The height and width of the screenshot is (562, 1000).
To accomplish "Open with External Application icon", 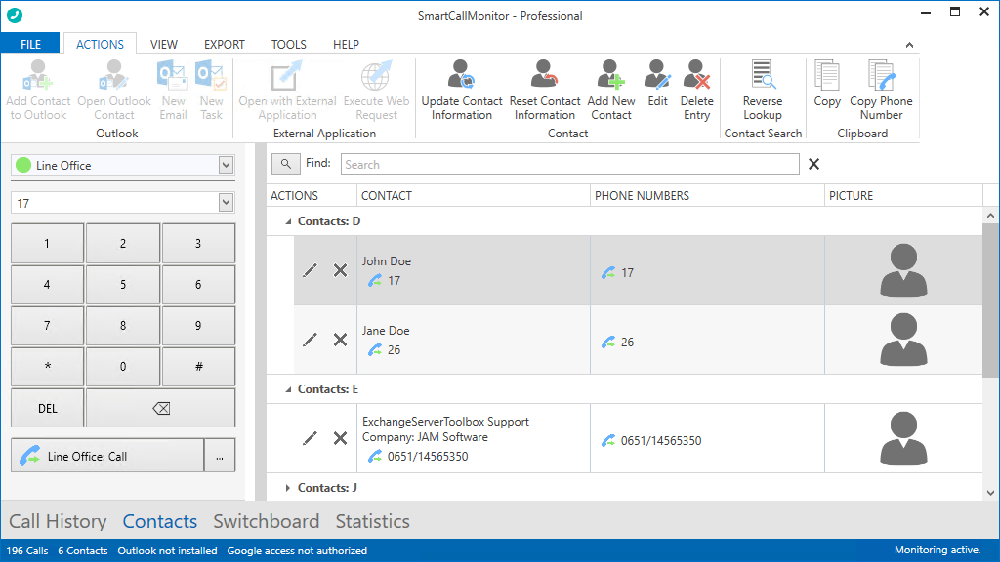I will tap(287, 75).
